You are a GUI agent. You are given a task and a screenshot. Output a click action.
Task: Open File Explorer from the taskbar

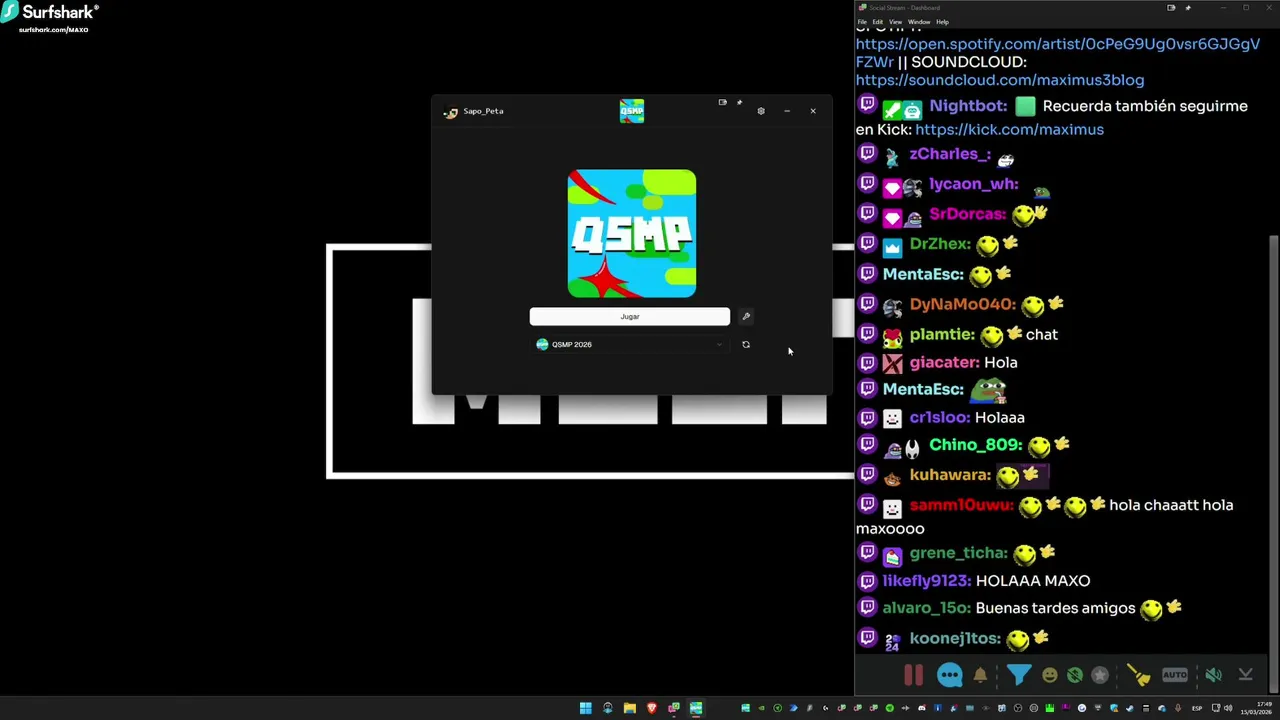click(x=629, y=708)
